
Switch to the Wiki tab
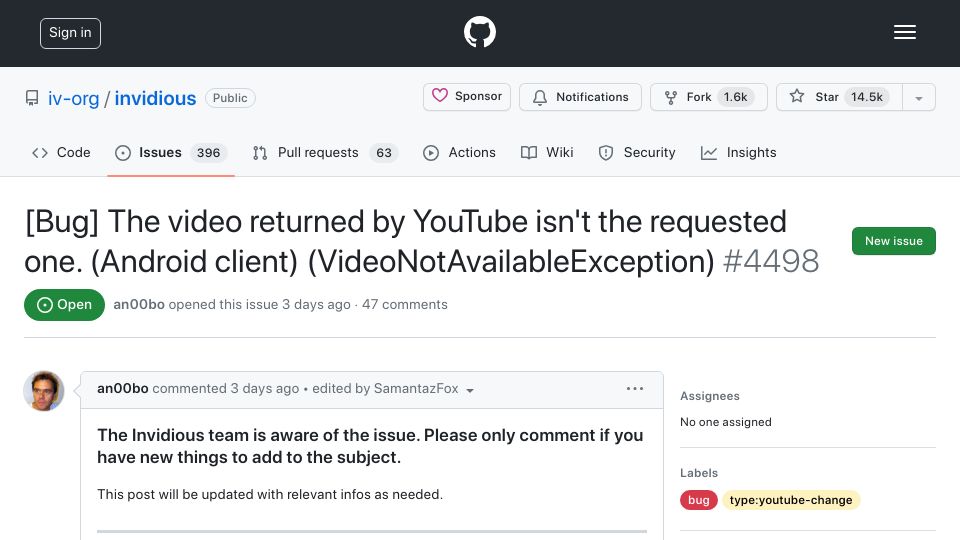coord(547,152)
